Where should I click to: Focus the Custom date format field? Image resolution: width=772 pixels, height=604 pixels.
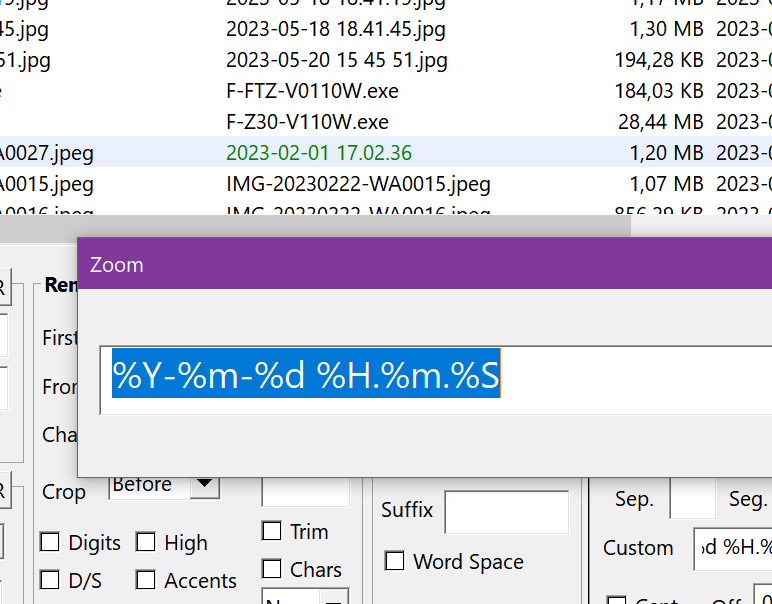732,548
